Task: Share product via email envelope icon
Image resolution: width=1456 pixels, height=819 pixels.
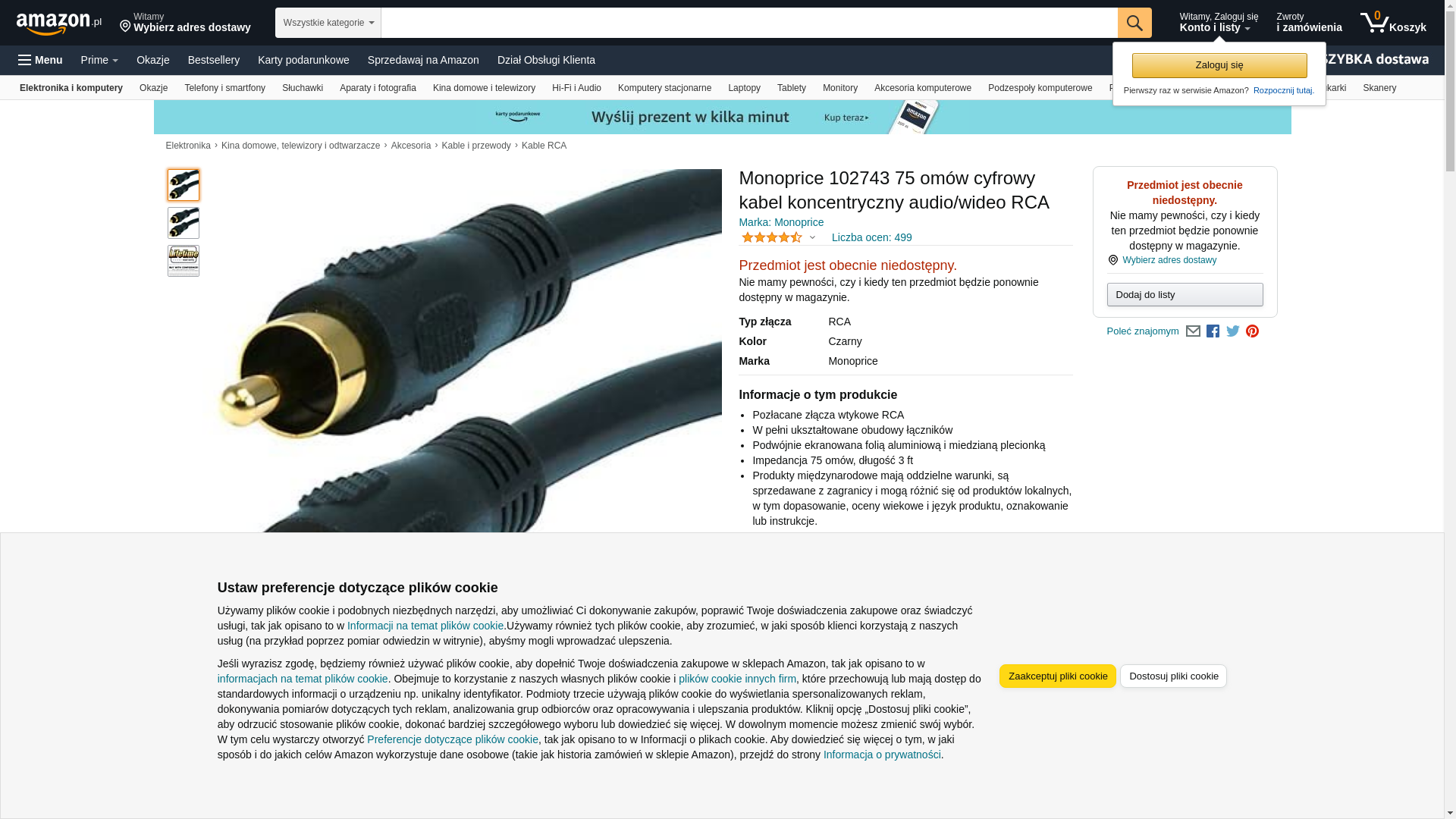Action: pyautogui.click(x=1193, y=331)
